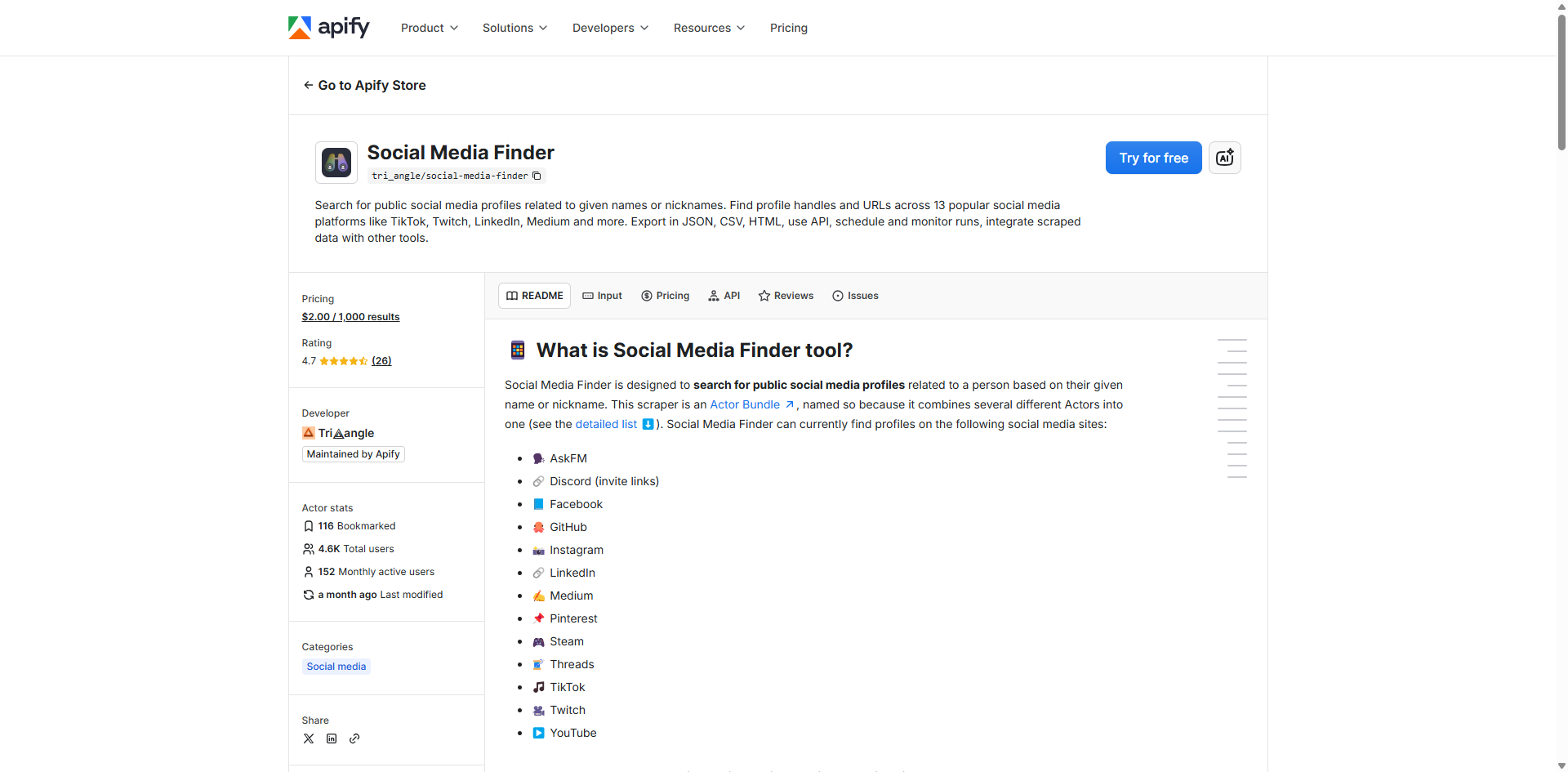This screenshot has width=1568, height=772.
Task: Open the Developers dropdown
Action: 609,27
